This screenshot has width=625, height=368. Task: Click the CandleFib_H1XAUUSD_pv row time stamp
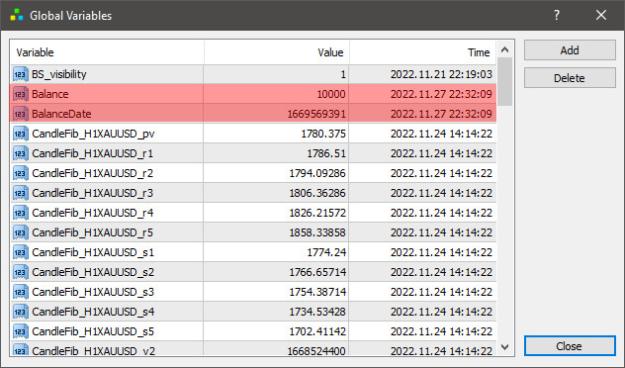pos(441,134)
